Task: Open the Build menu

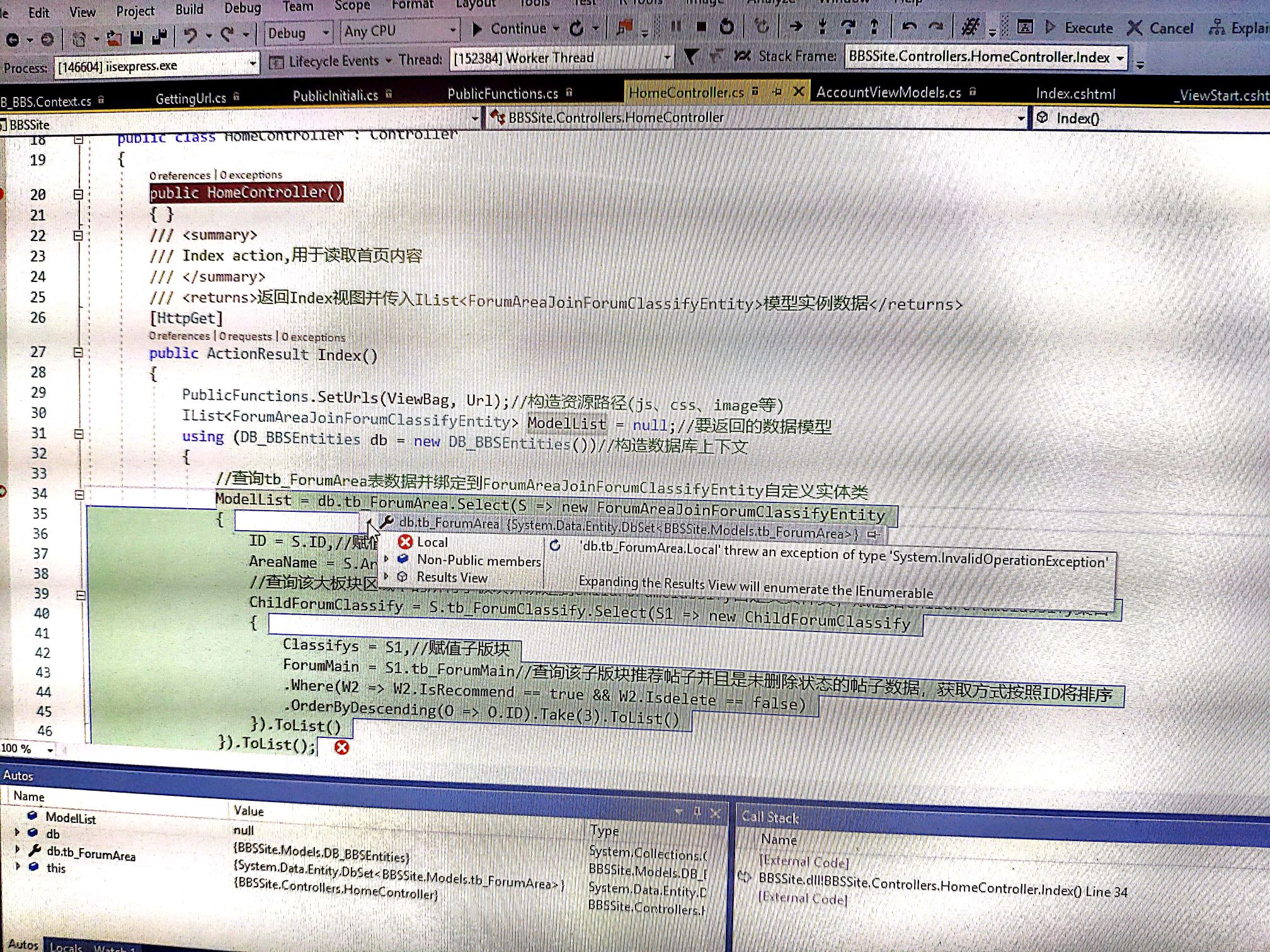Action: tap(189, 9)
